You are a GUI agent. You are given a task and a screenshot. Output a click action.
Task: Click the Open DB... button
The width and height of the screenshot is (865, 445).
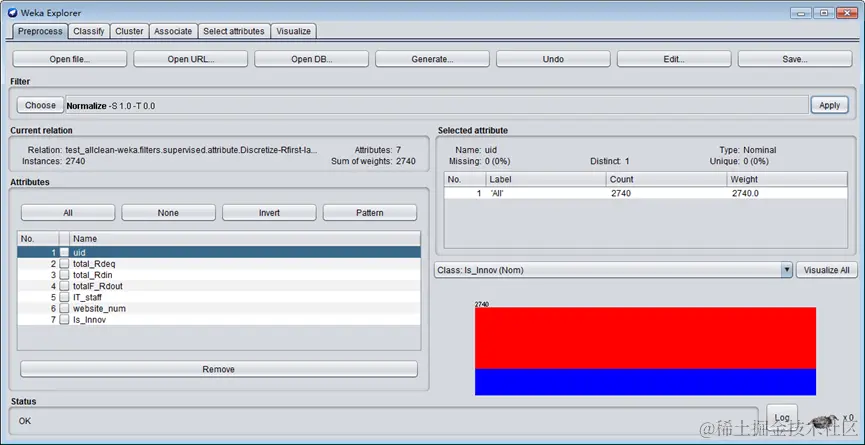tap(311, 59)
